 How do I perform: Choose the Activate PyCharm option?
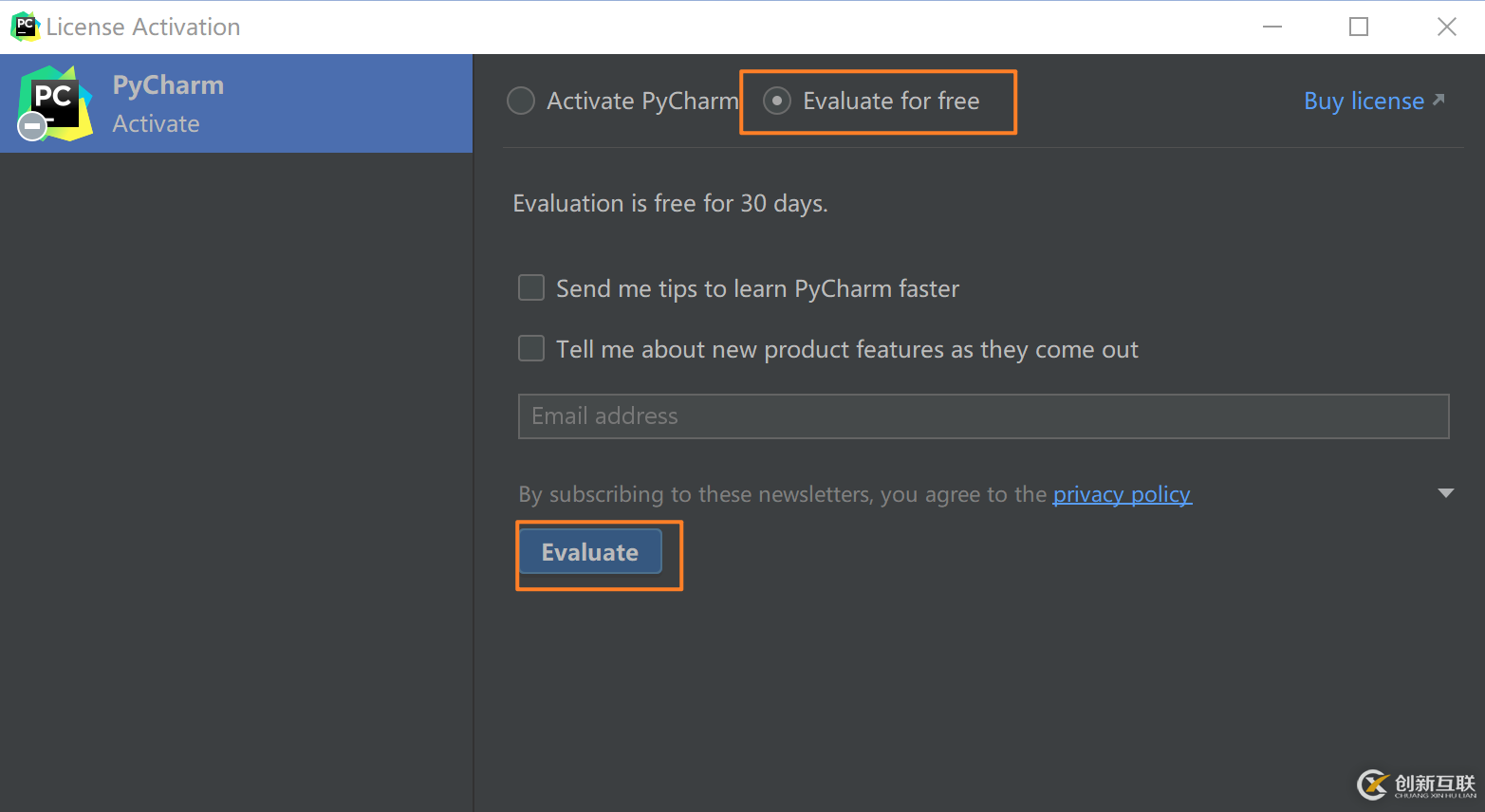(x=521, y=100)
